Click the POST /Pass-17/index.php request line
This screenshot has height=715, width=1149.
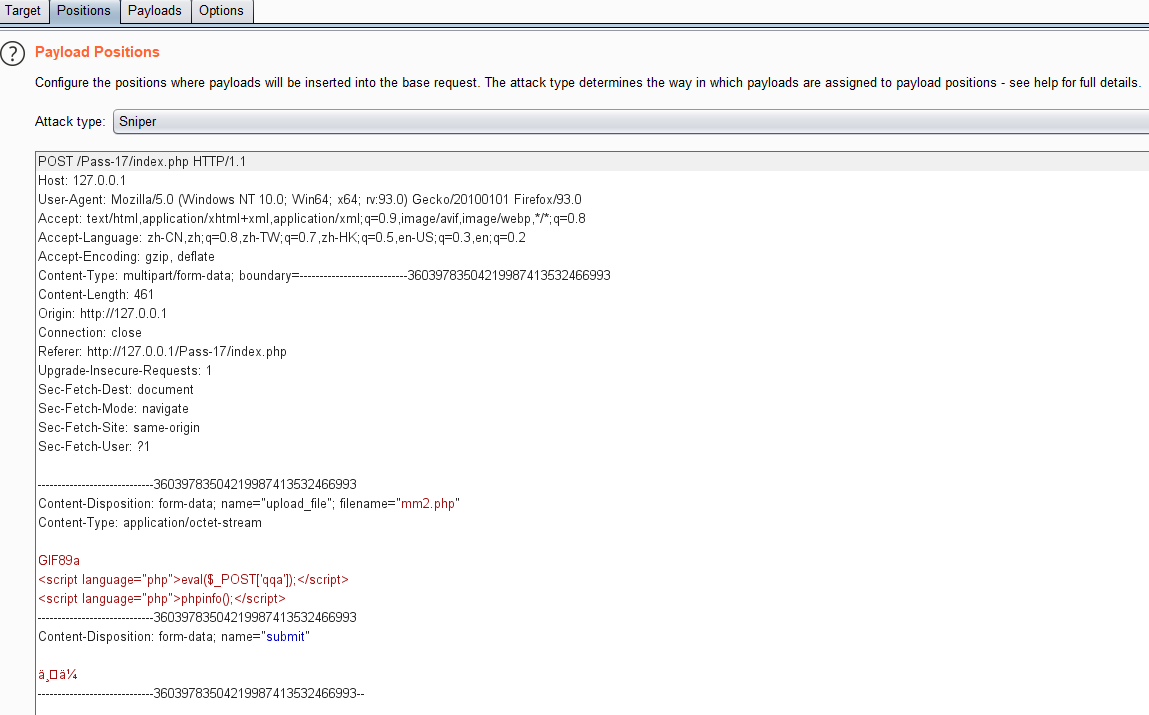pyautogui.click(x=142, y=161)
